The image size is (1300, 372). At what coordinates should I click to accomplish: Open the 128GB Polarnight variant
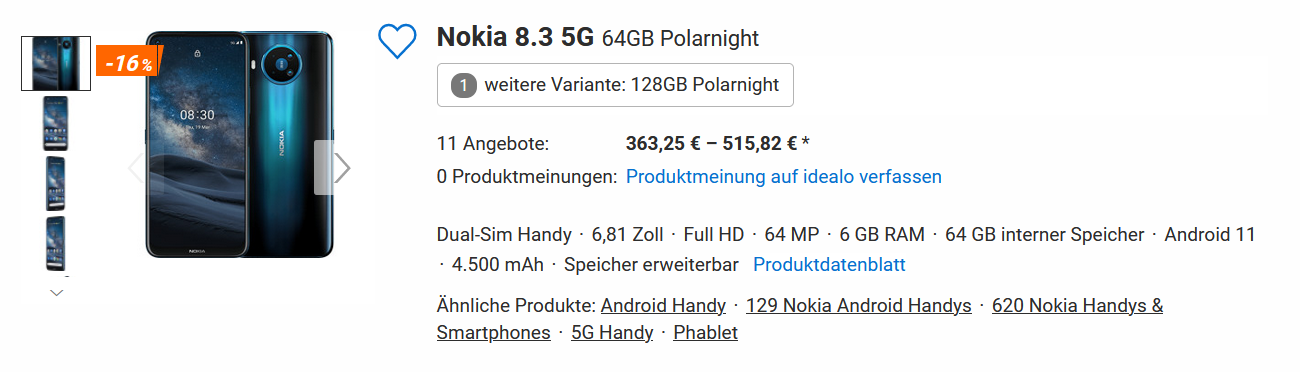615,85
